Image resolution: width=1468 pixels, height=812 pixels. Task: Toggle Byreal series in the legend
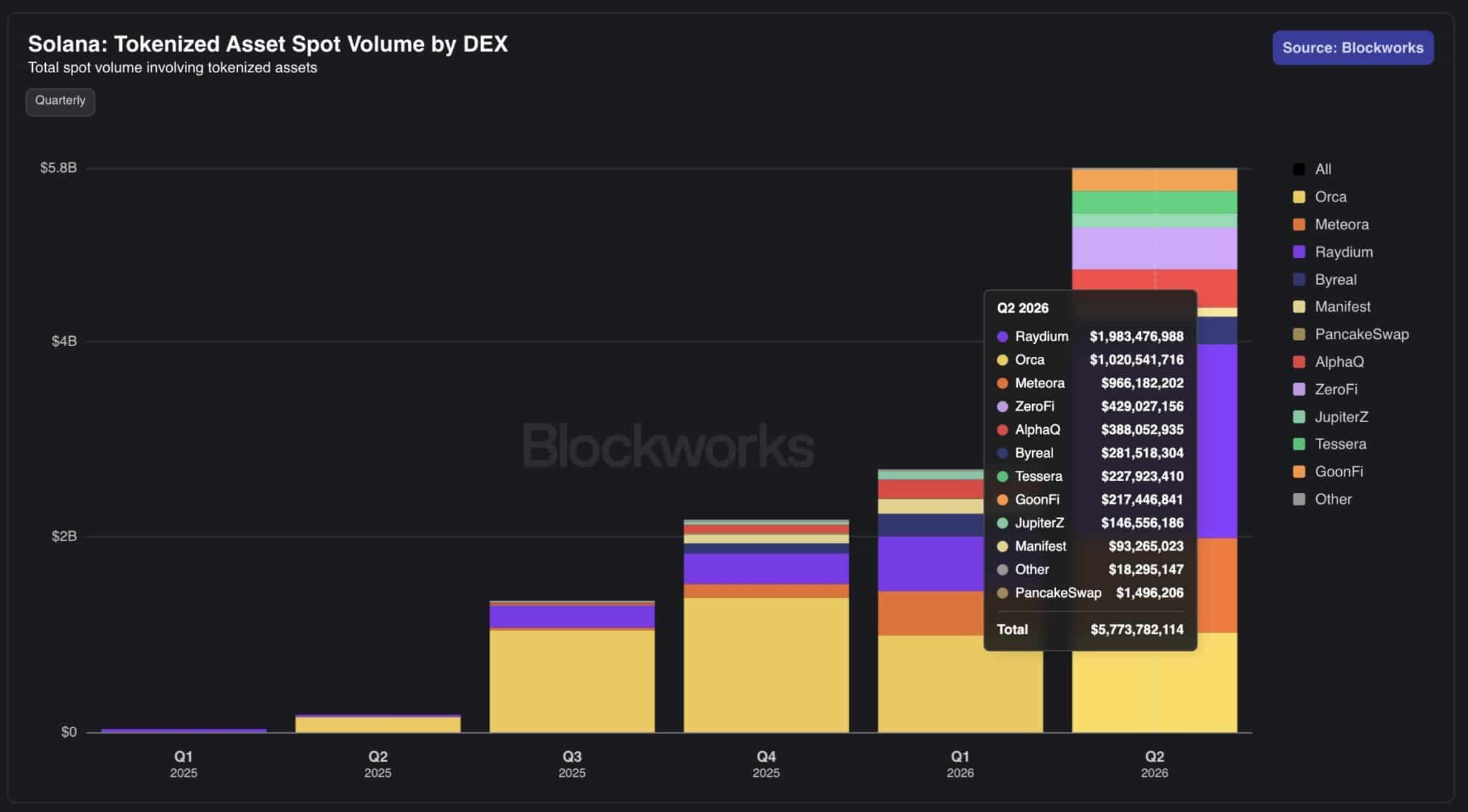click(x=1325, y=280)
